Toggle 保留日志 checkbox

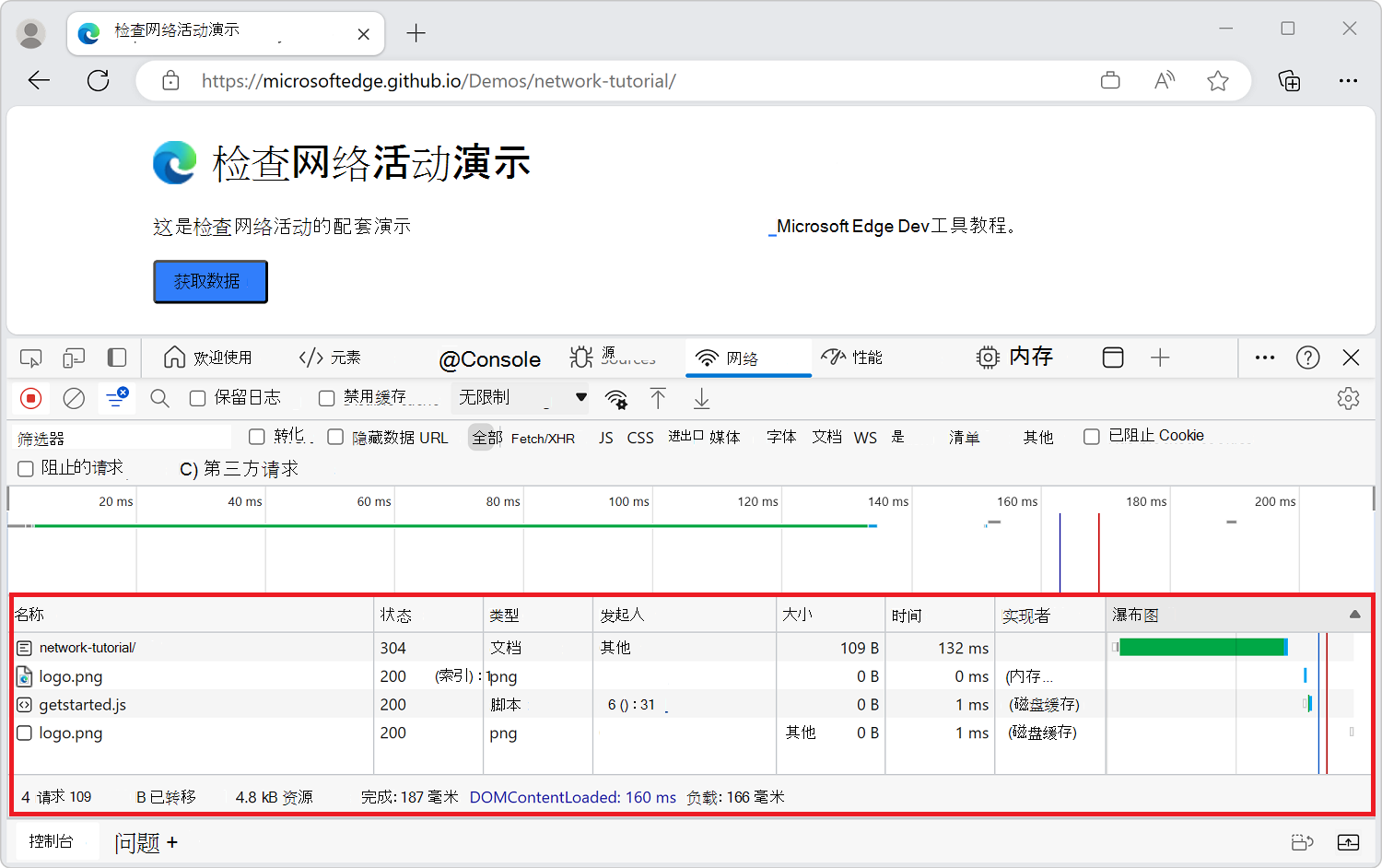[197, 398]
